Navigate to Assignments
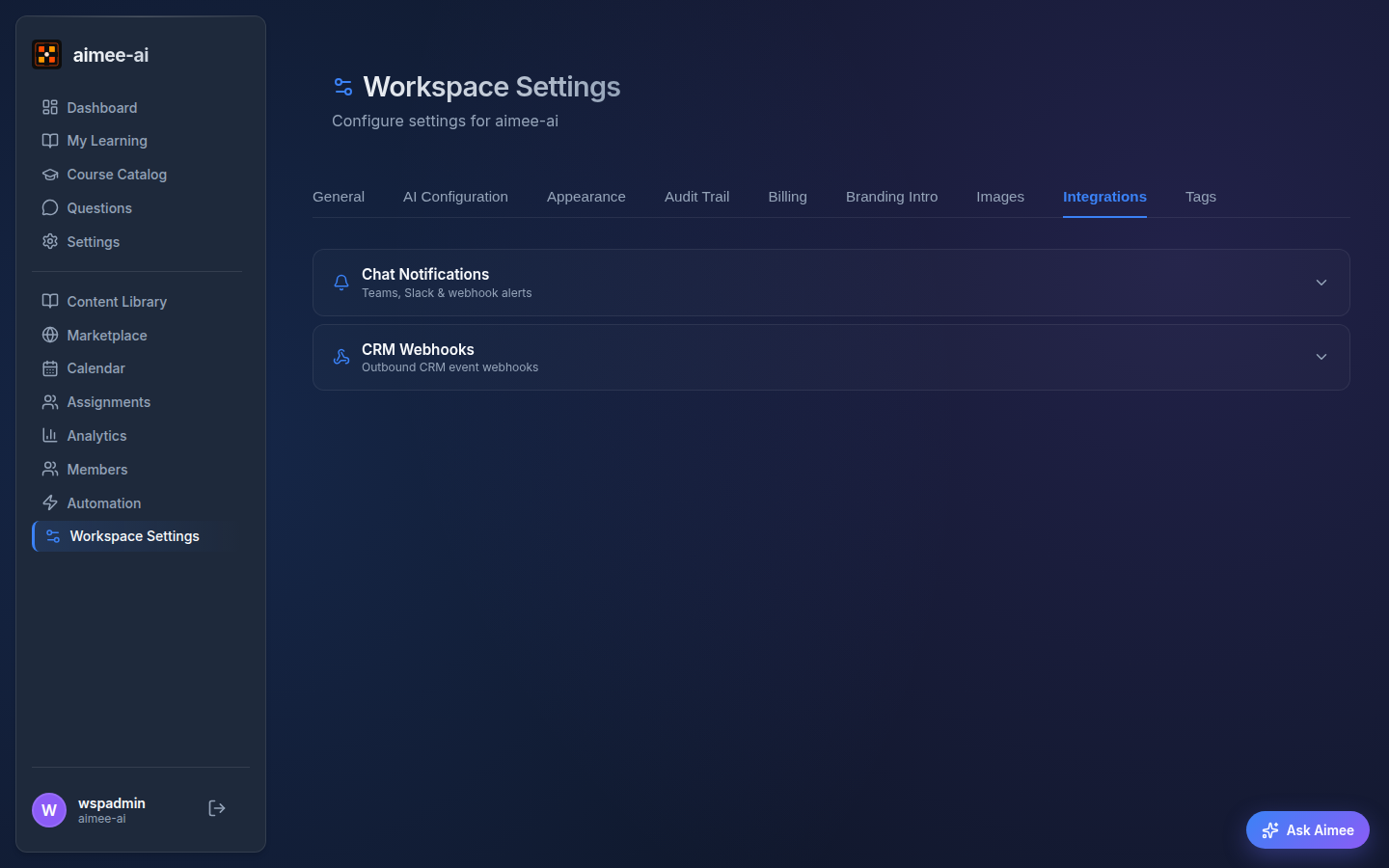1389x868 pixels. tap(137, 402)
